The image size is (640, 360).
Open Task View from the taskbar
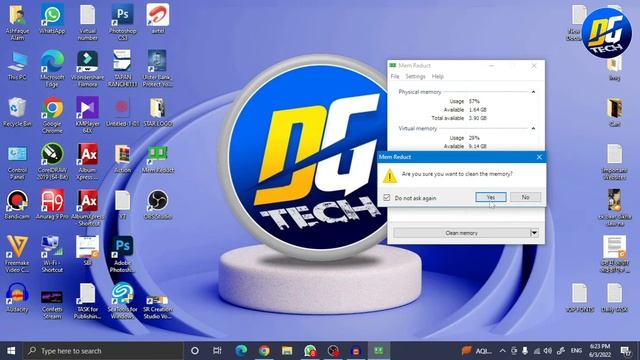pos(217,351)
